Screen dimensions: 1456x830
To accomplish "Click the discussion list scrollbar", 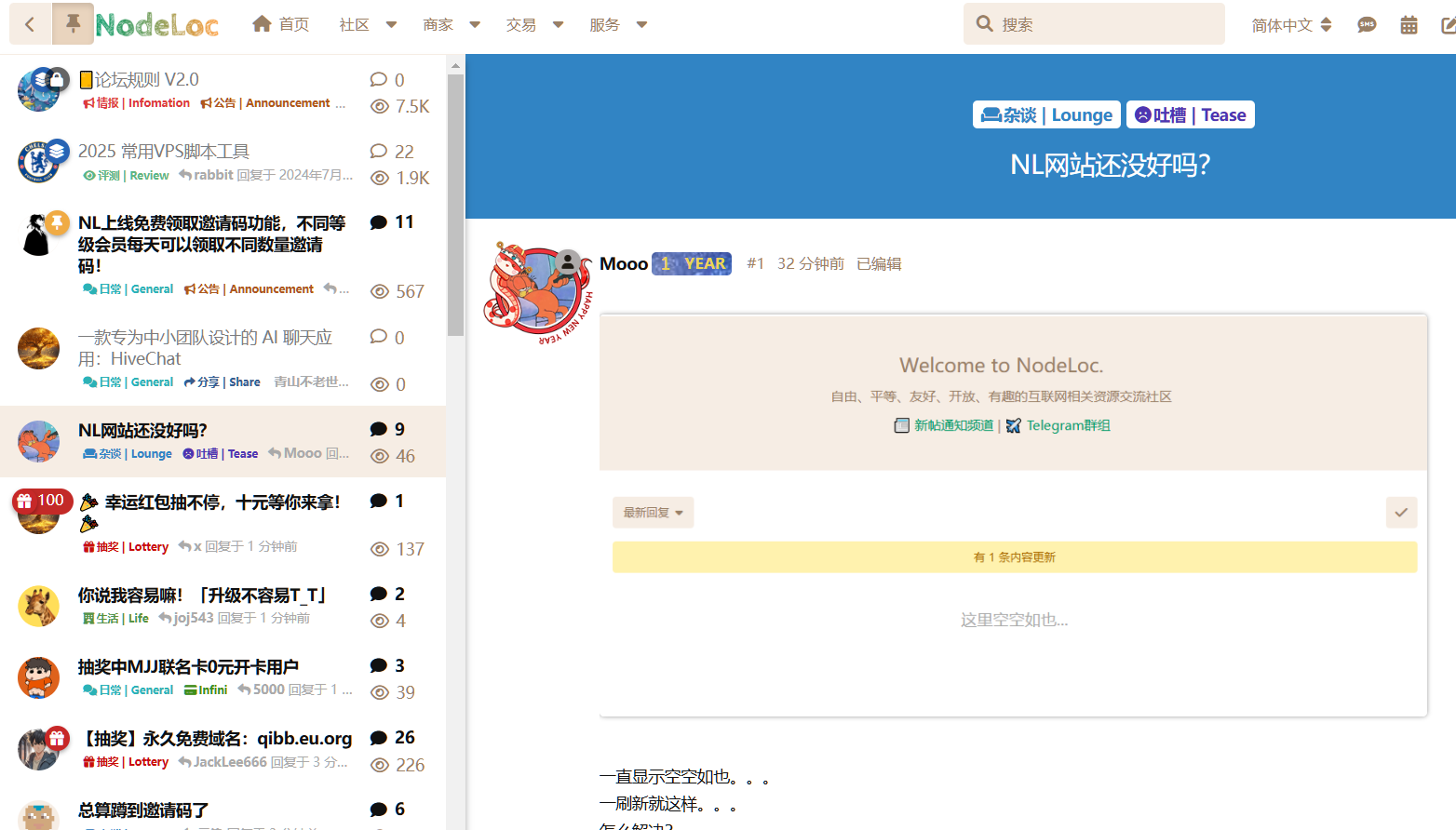I will [455, 205].
